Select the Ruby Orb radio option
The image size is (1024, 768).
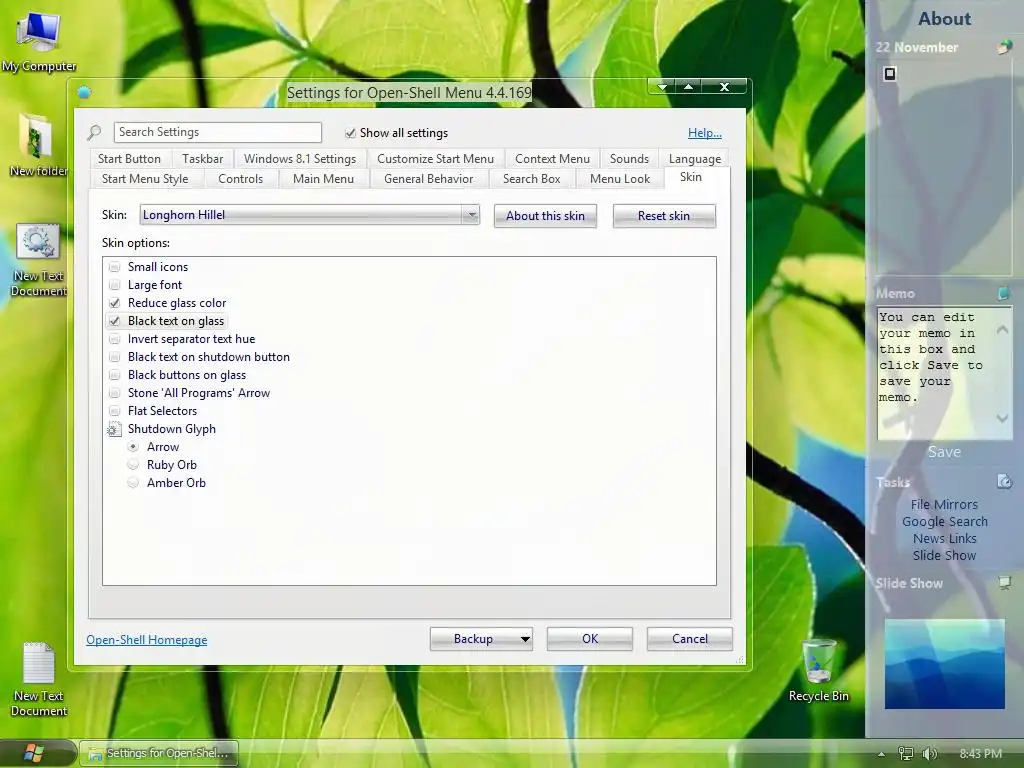tap(133, 465)
